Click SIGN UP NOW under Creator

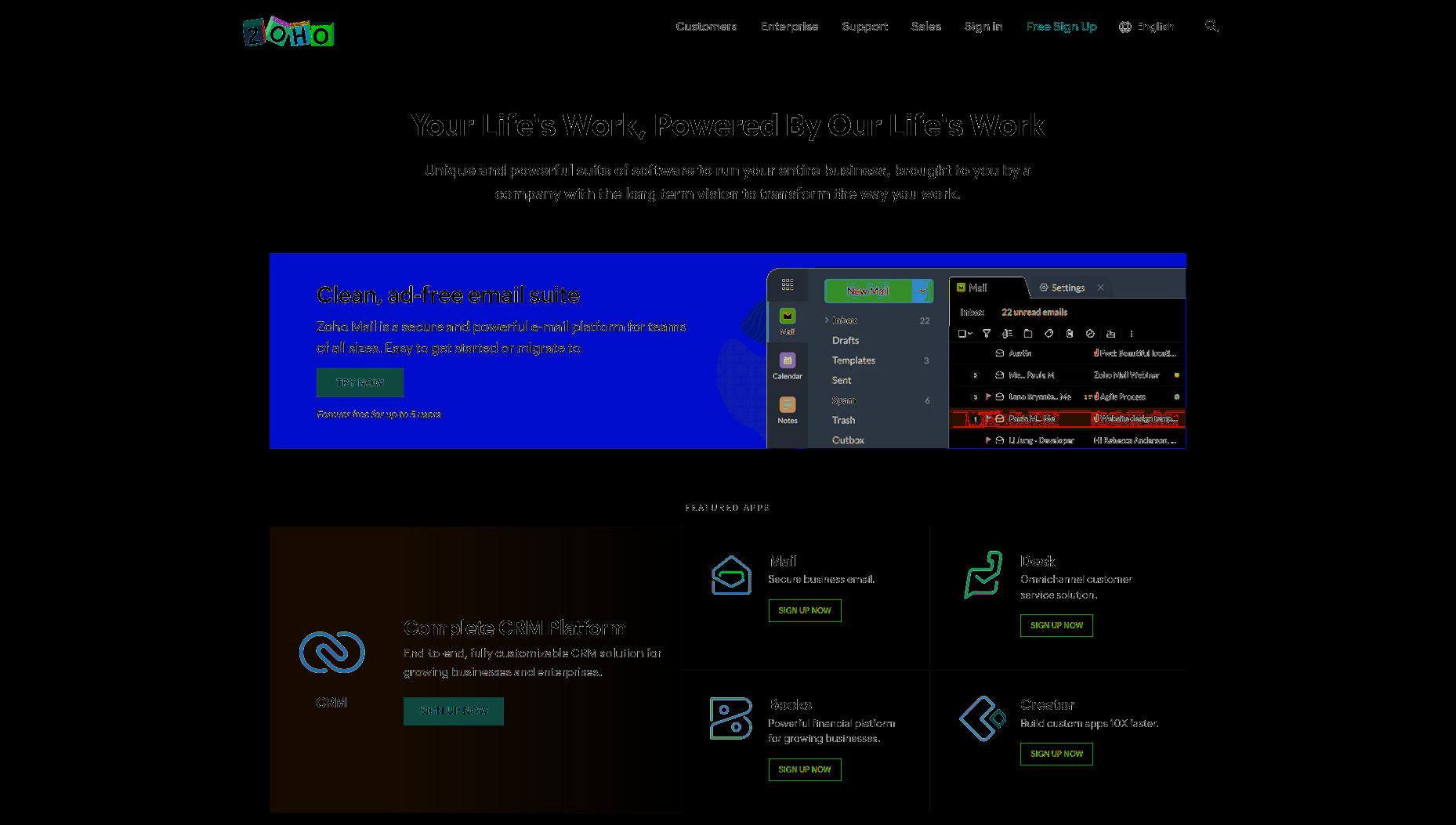click(1056, 754)
